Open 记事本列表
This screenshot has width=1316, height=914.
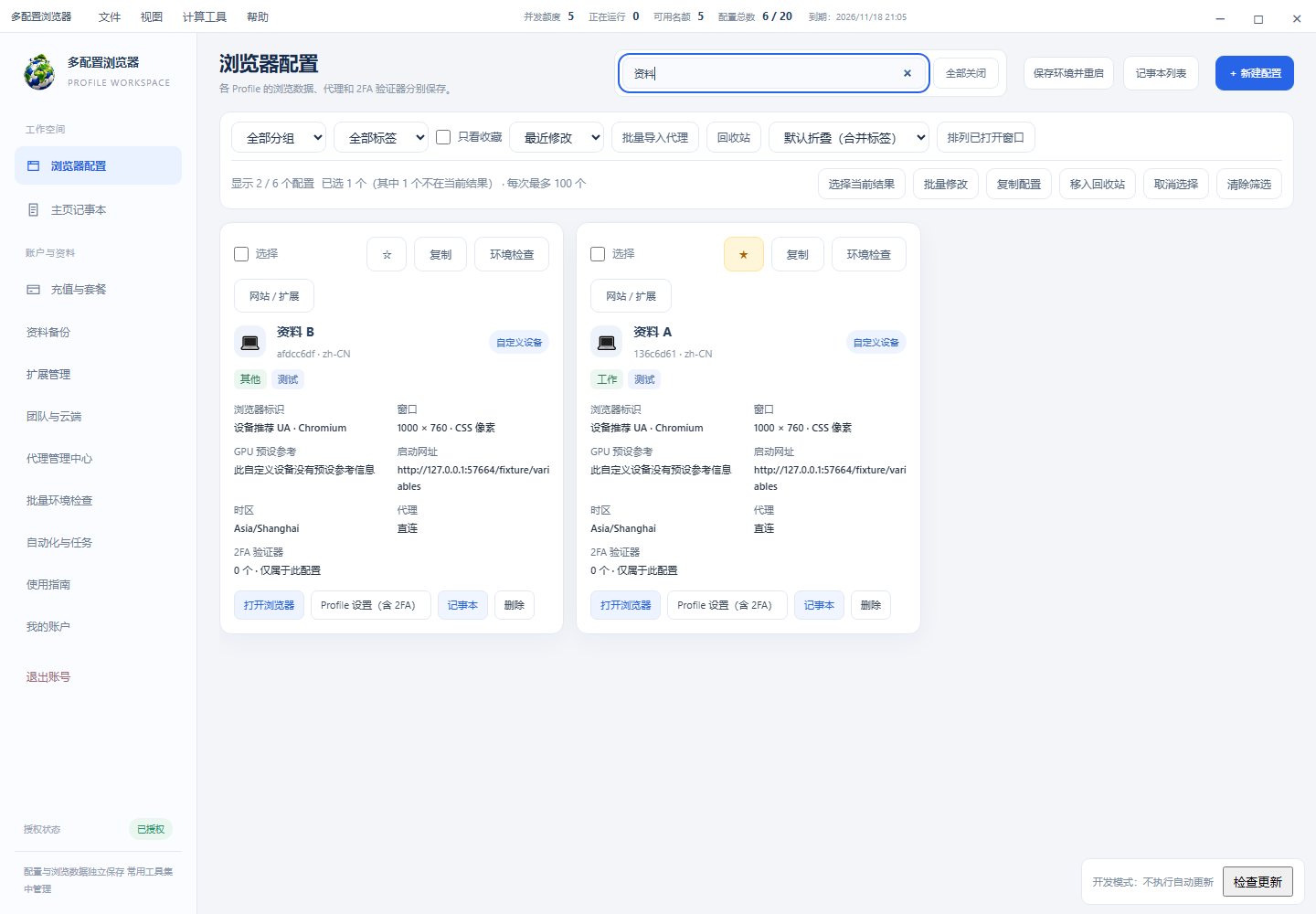pos(1161,73)
